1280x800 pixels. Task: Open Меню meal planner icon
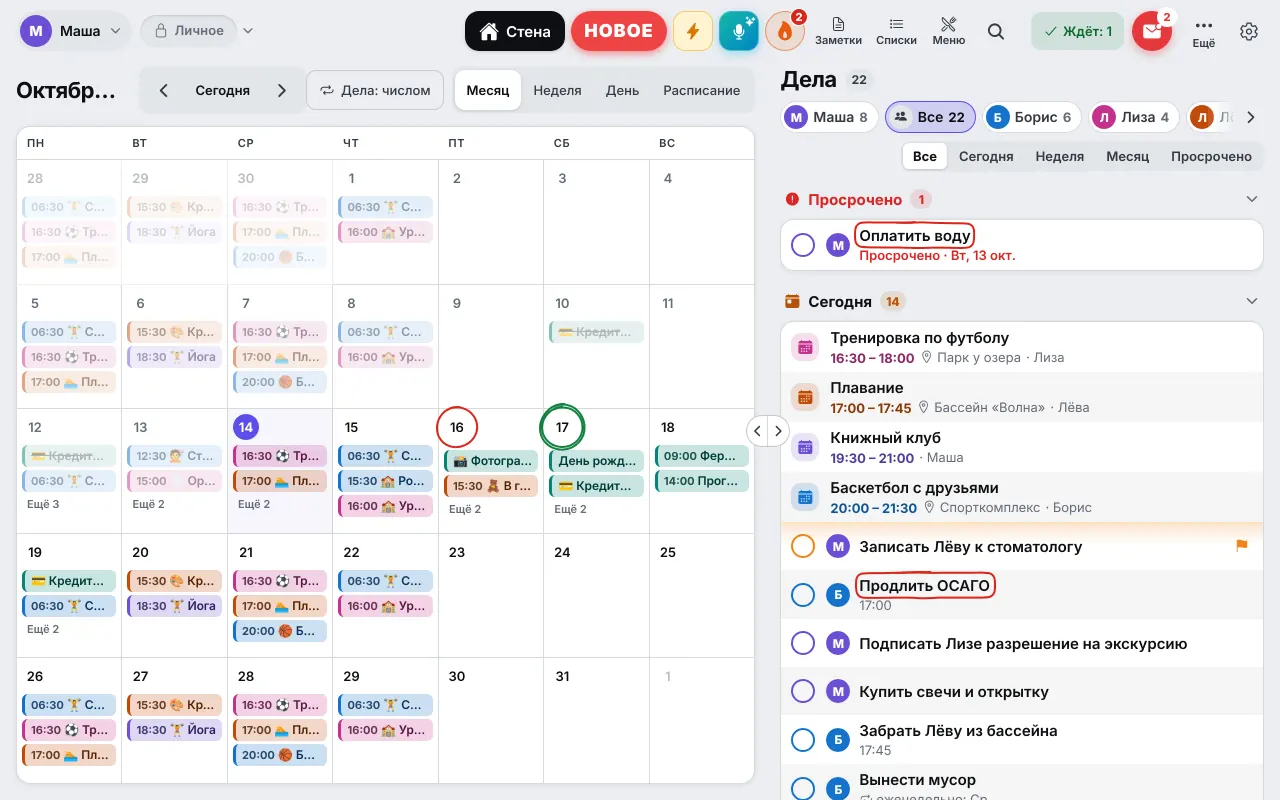pyautogui.click(x=948, y=31)
